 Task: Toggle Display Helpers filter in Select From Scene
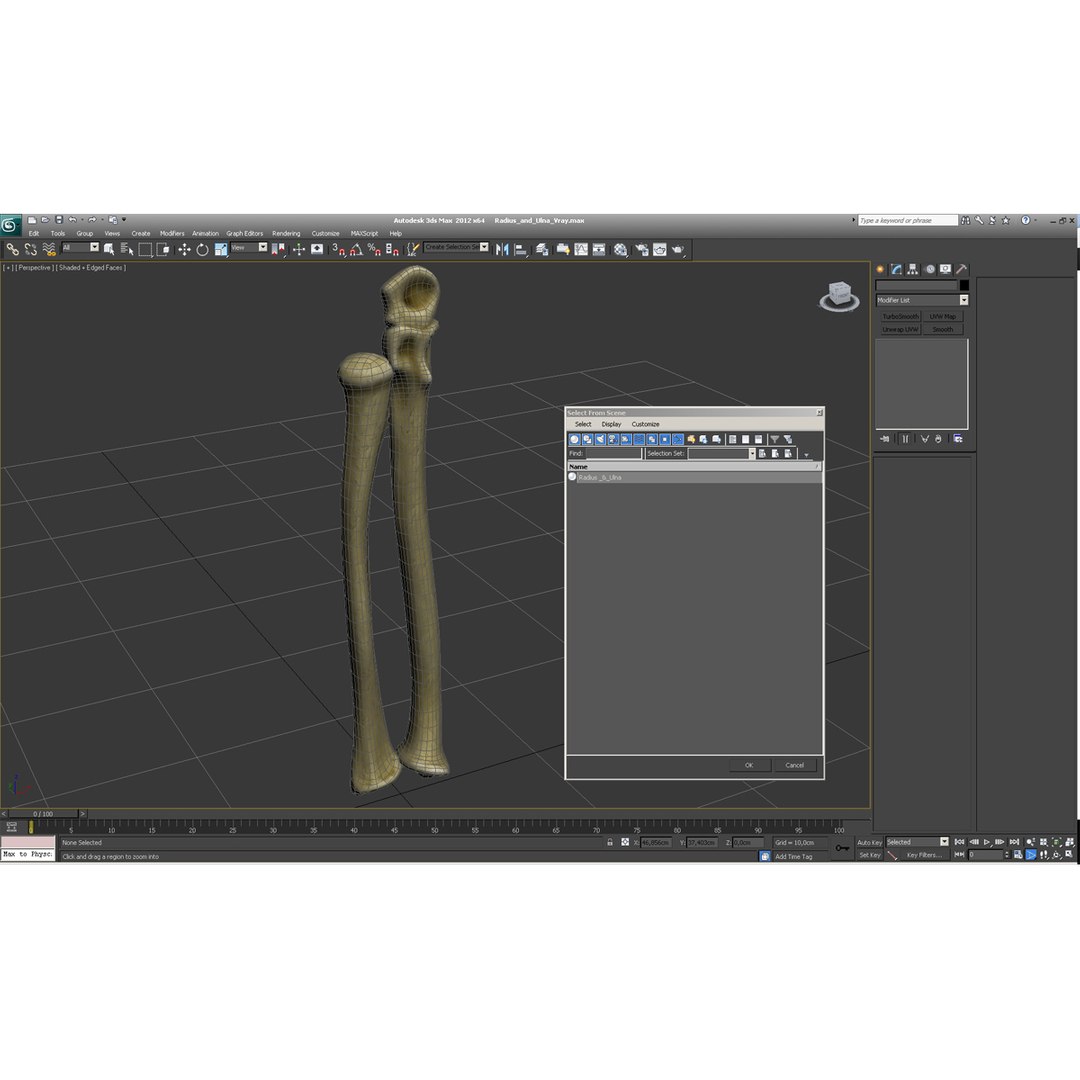[x=625, y=439]
